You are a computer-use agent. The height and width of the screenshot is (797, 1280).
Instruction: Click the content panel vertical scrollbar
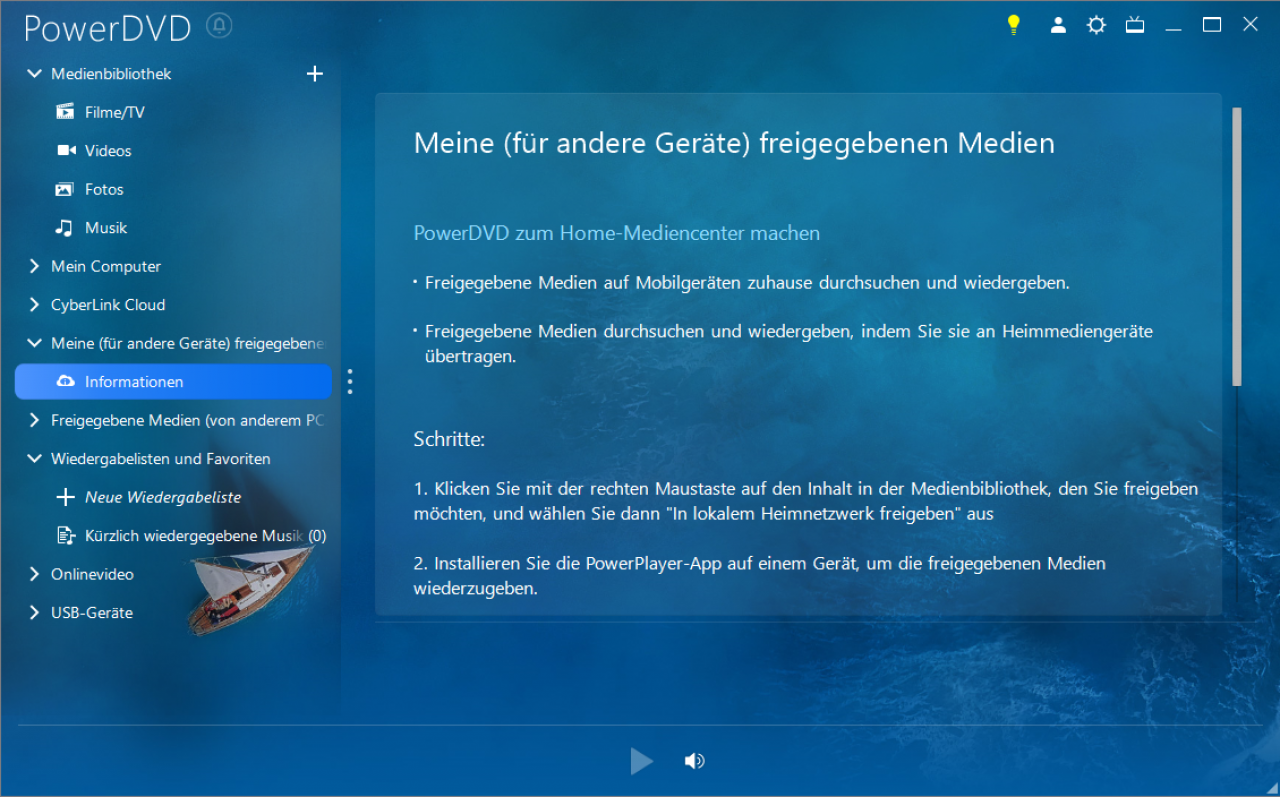coord(1237,247)
